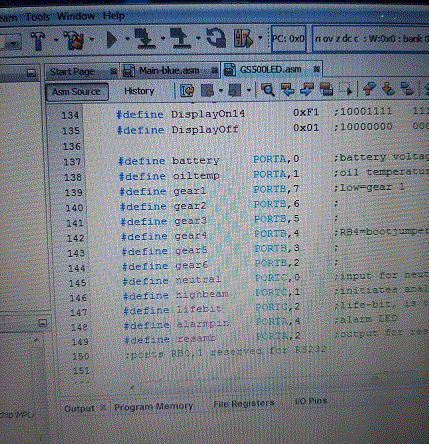Run the project with the play icon
The height and width of the screenshot is (444, 429).
pyautogui.click(x=112, y=39)
